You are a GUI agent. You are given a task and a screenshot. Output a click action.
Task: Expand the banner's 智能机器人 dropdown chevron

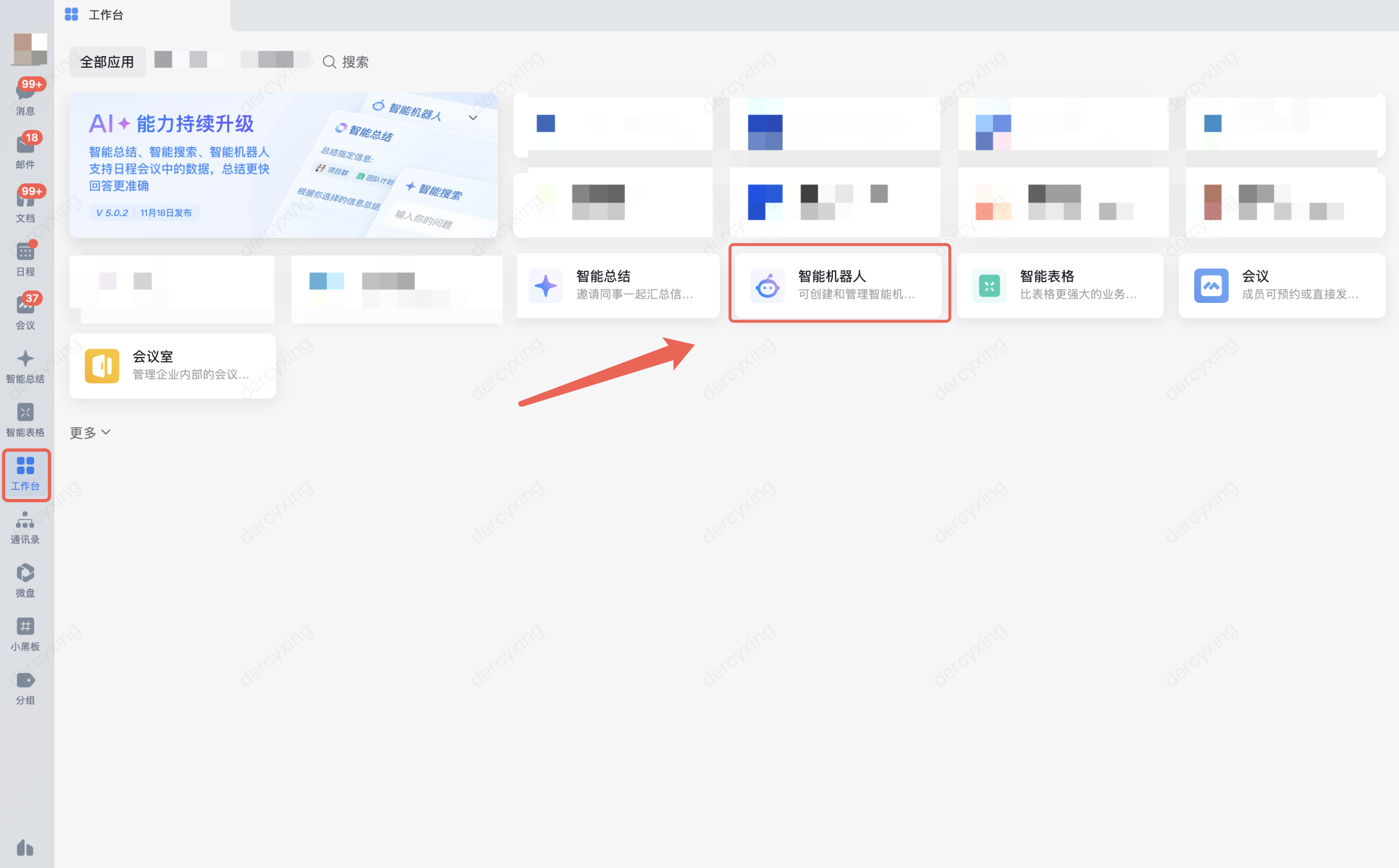473,118
